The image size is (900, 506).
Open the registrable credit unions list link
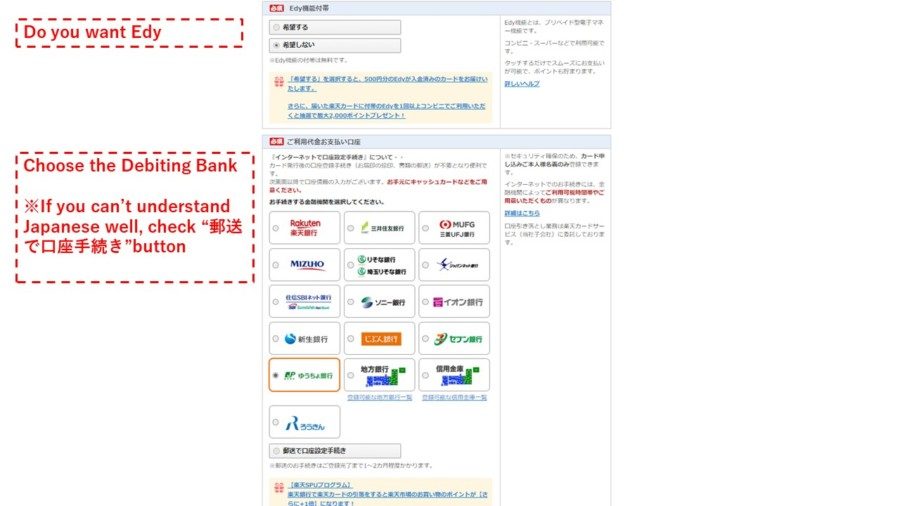point(455,397)
